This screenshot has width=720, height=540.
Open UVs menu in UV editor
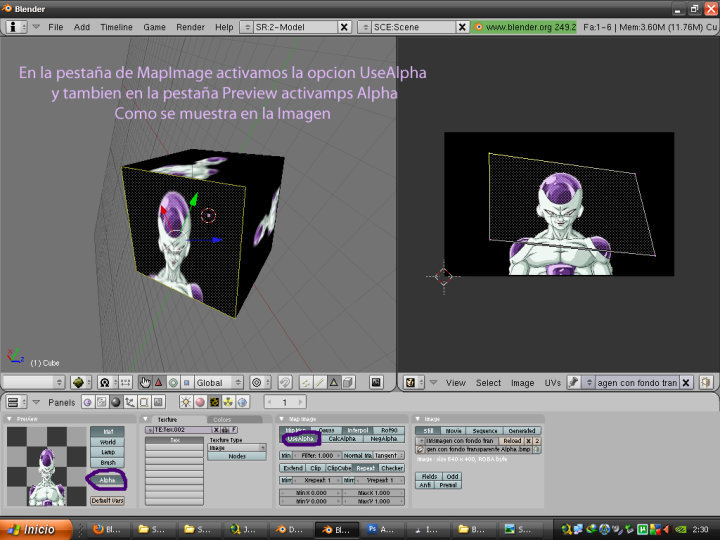point(552,382)
